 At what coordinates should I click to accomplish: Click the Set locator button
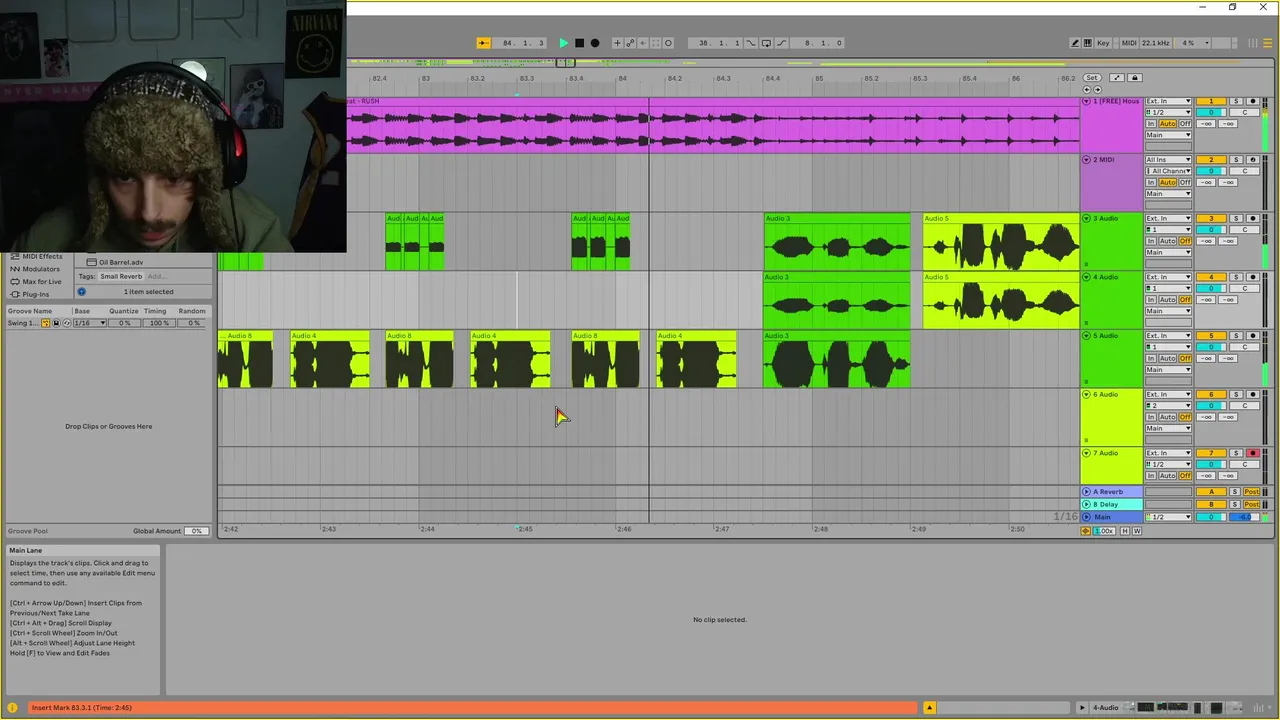tap(1091, 78)
